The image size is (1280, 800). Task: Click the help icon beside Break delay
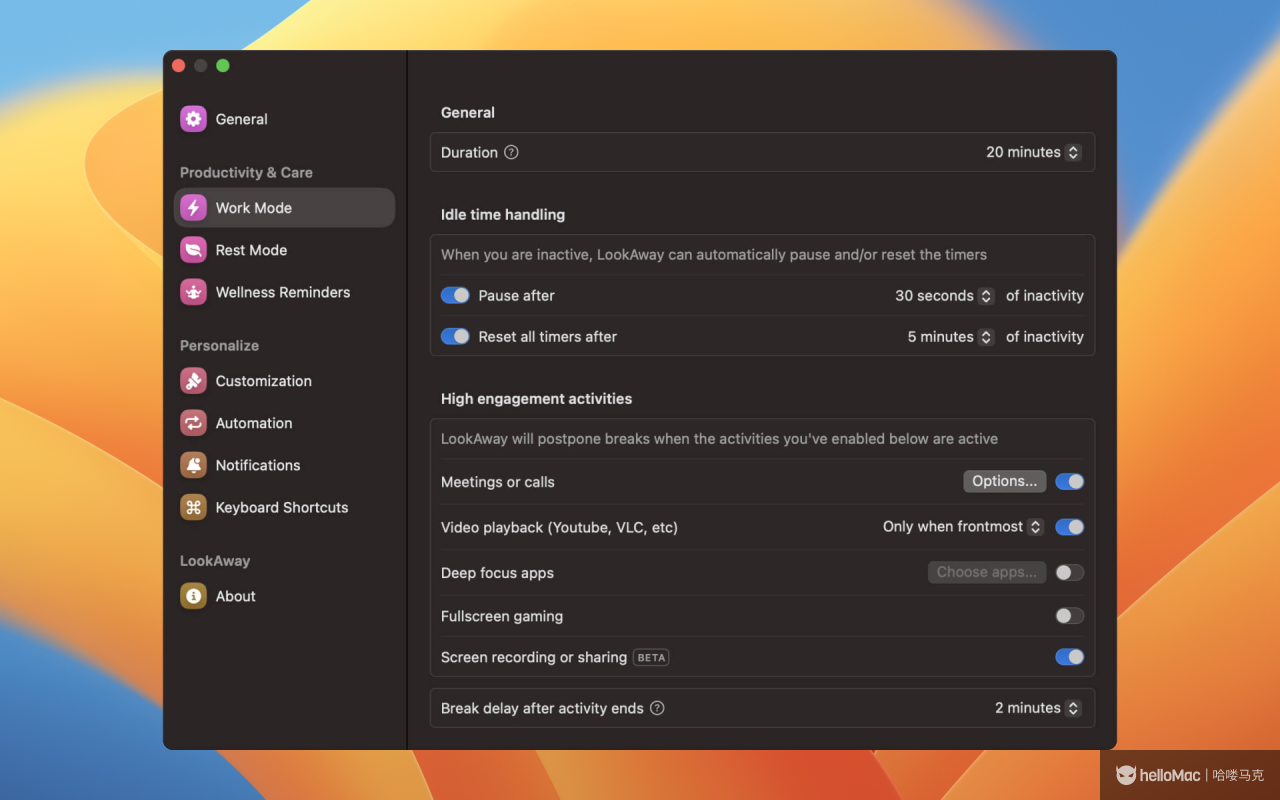(x=657, y=708)
